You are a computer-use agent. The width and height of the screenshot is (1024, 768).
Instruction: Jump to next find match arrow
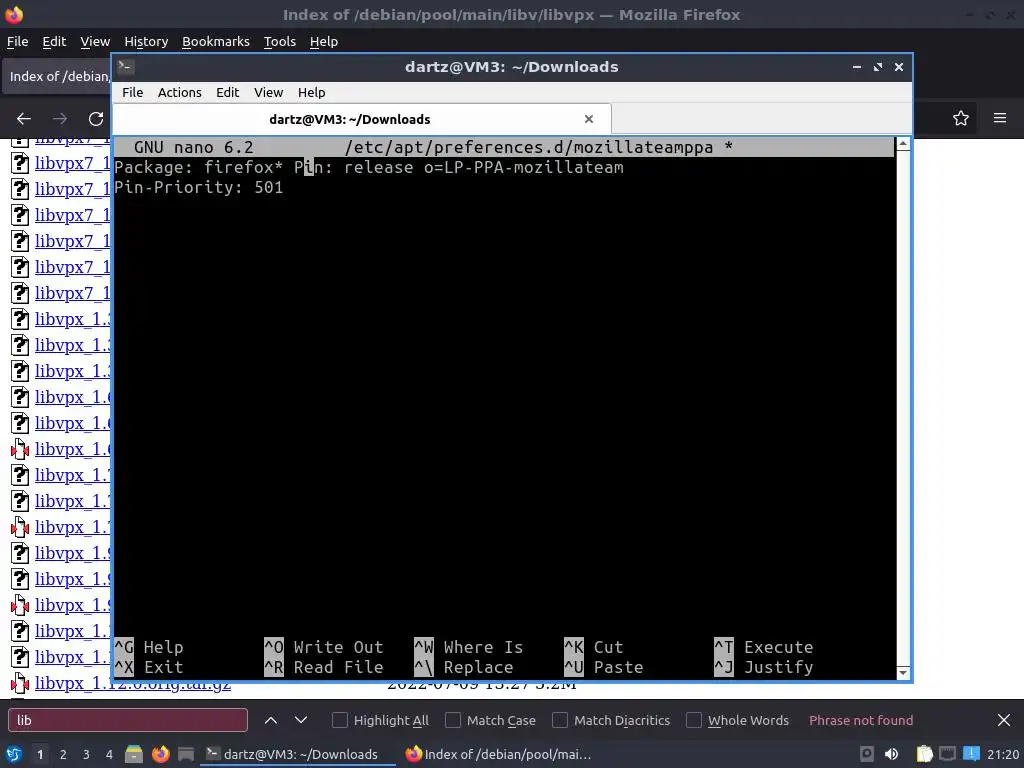[x=301, y=720]
